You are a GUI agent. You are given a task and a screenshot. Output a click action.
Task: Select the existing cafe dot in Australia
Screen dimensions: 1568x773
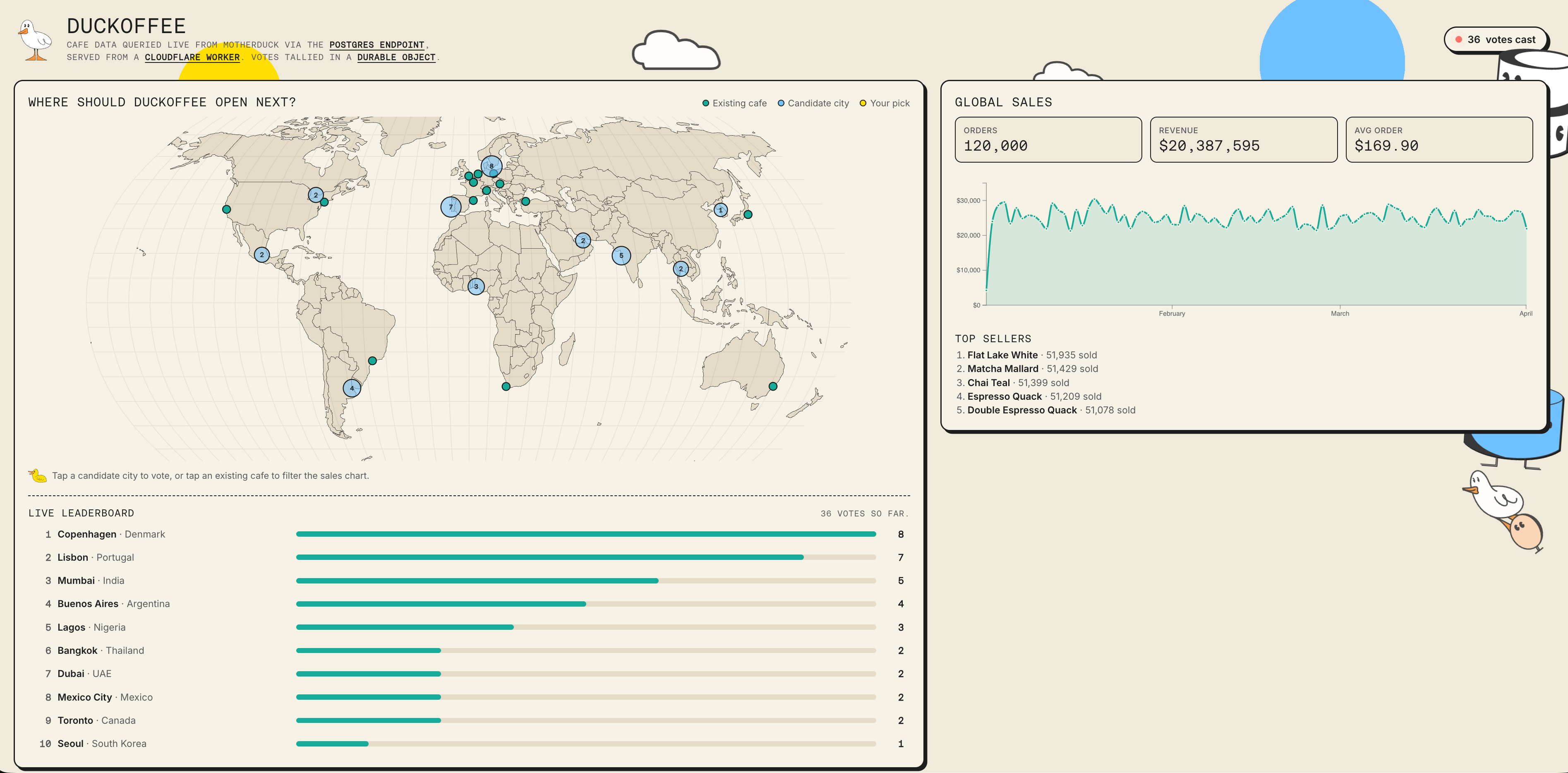point(773,386)
